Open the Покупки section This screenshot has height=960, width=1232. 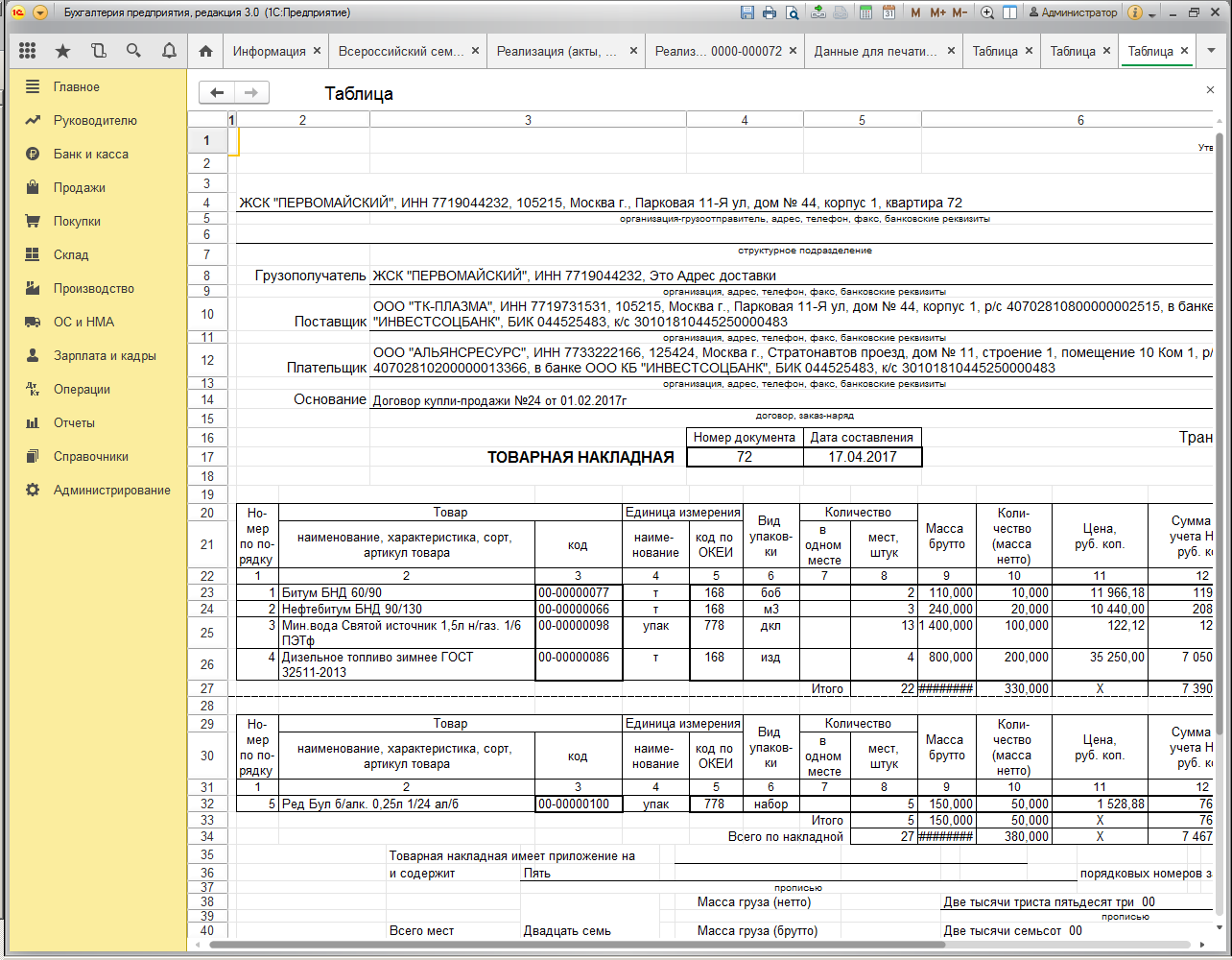coord(77,221)
